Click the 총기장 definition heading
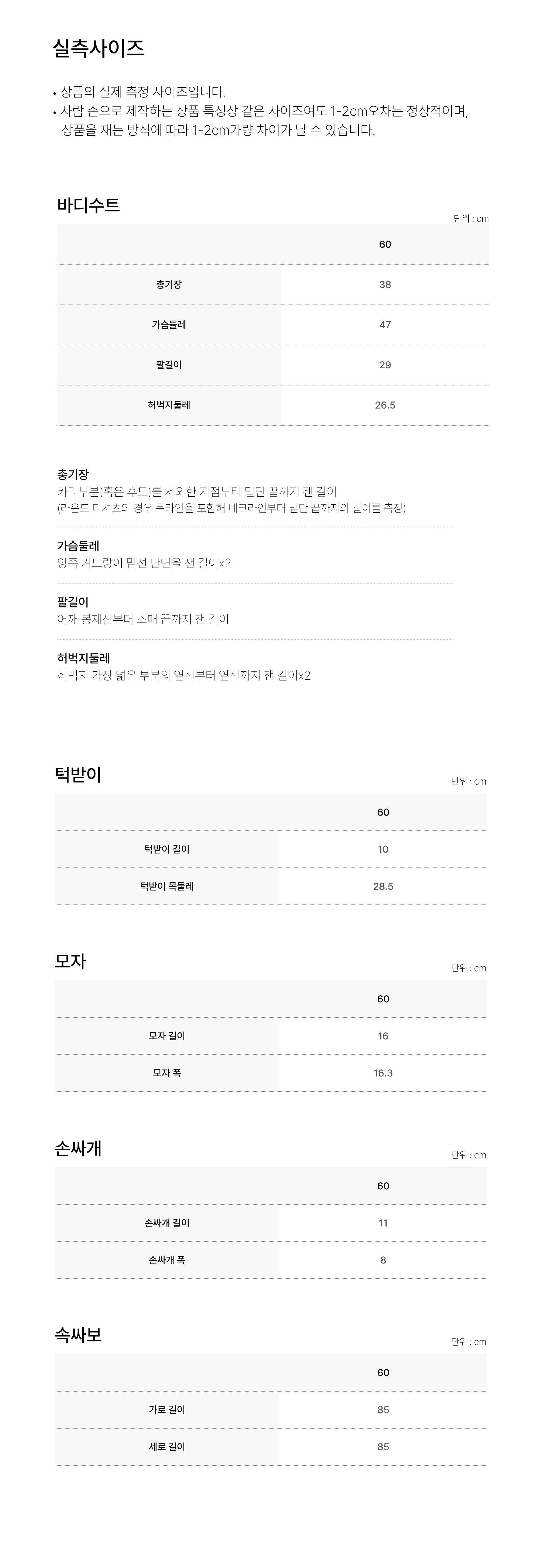Image resolution: width=547 pixels, height=1568 pixels. coord(73,474)
